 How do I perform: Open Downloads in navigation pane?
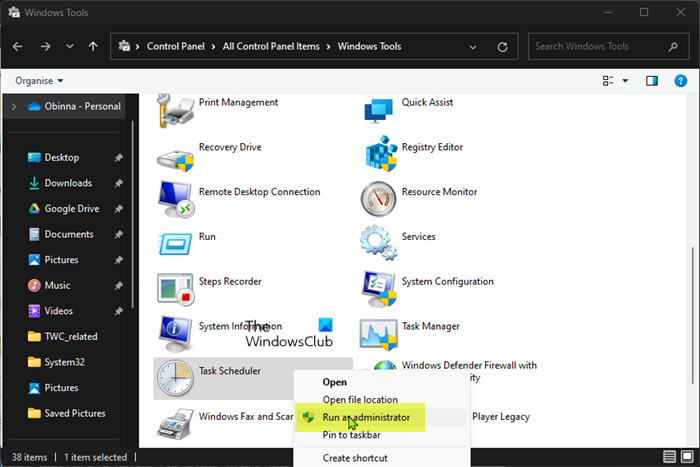tap(68, 183)
